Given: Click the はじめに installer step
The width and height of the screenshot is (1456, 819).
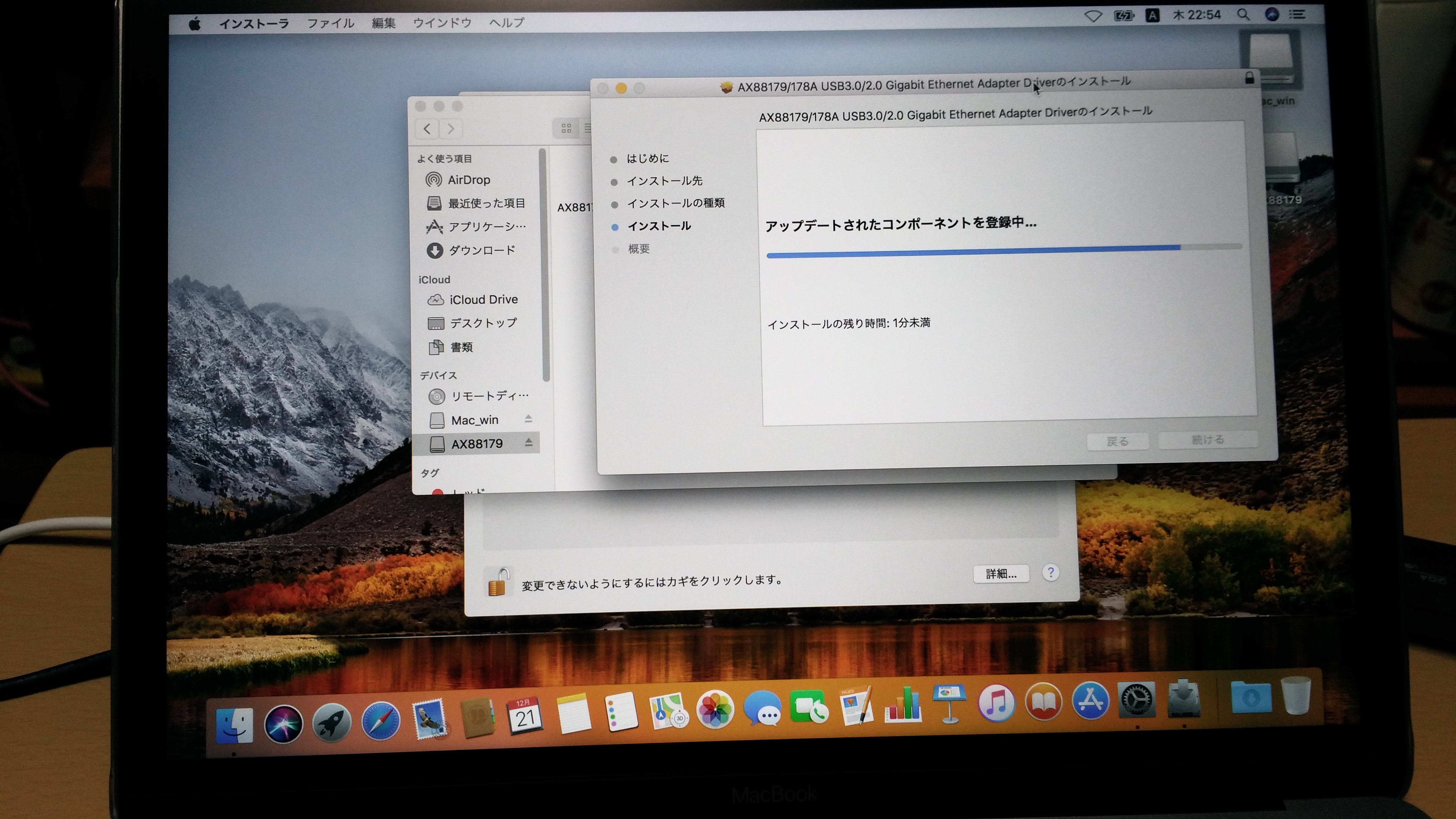Looking at the screenshot, I should click(x=647, y=159).
